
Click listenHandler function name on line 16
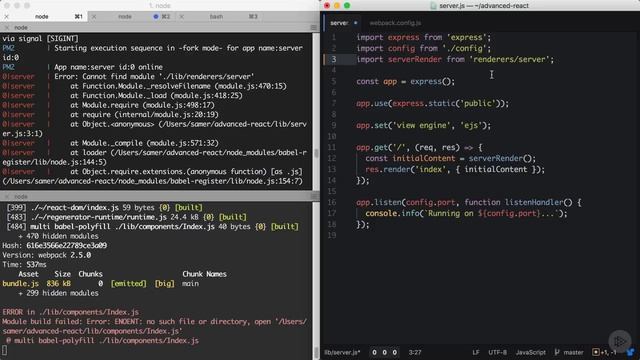534,202
